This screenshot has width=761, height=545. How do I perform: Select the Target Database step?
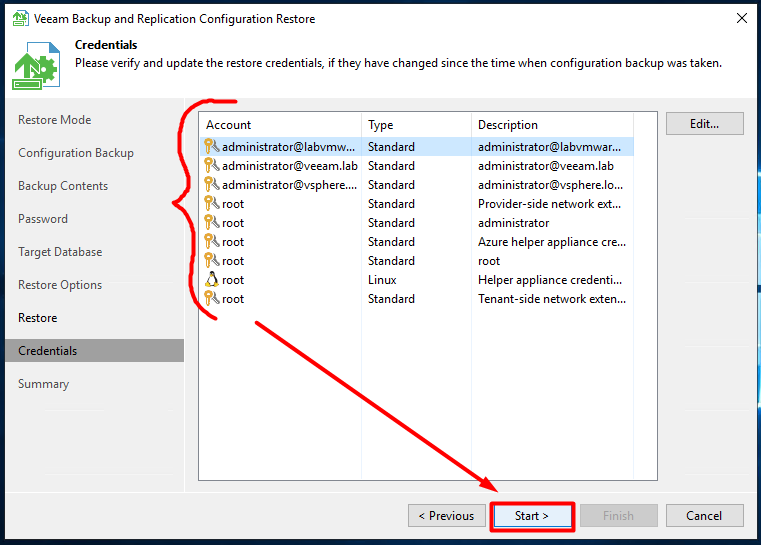click(60, 252)
